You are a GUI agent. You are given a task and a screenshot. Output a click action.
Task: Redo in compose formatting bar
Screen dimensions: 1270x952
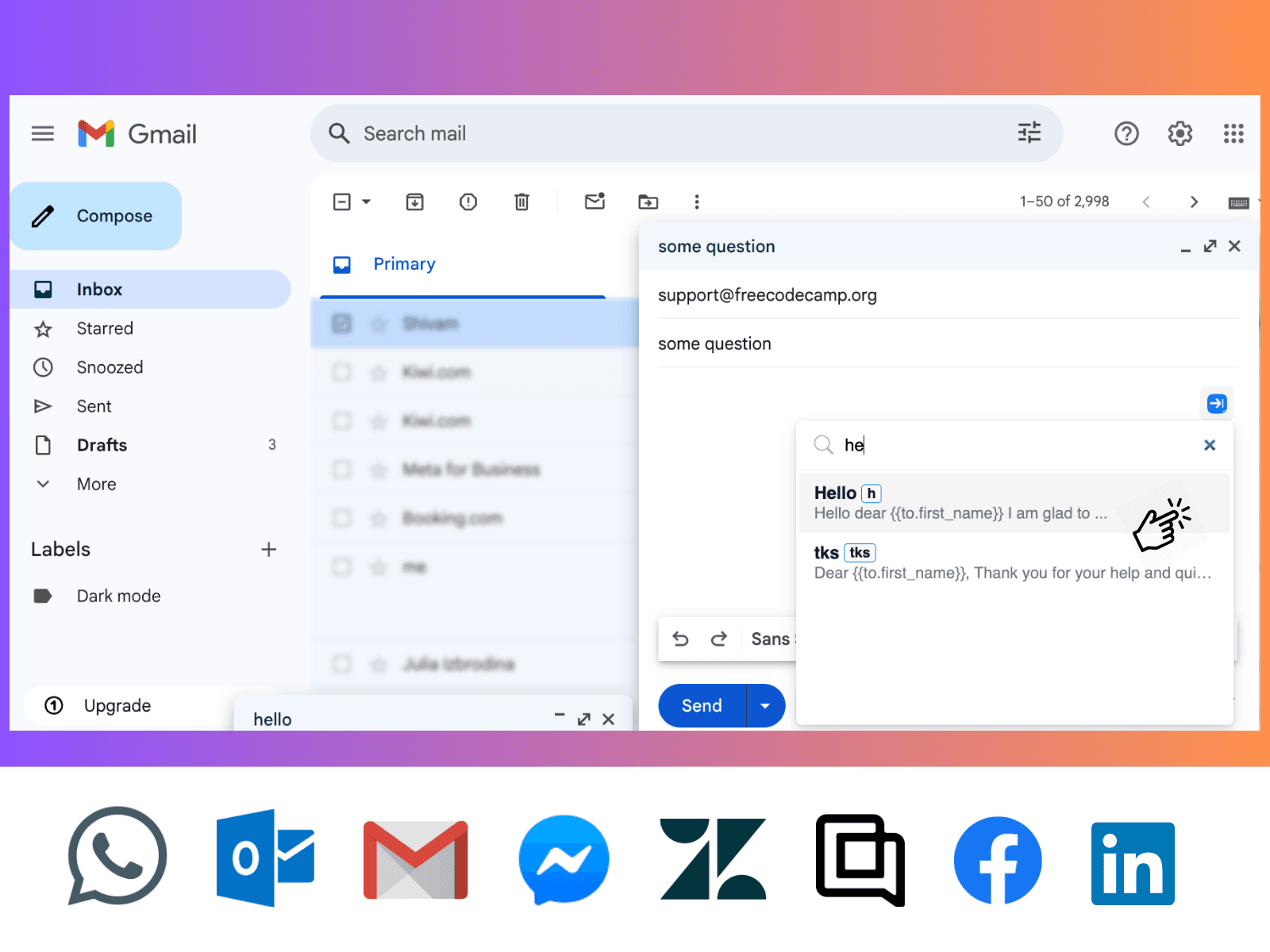click(x=718, y=639)
